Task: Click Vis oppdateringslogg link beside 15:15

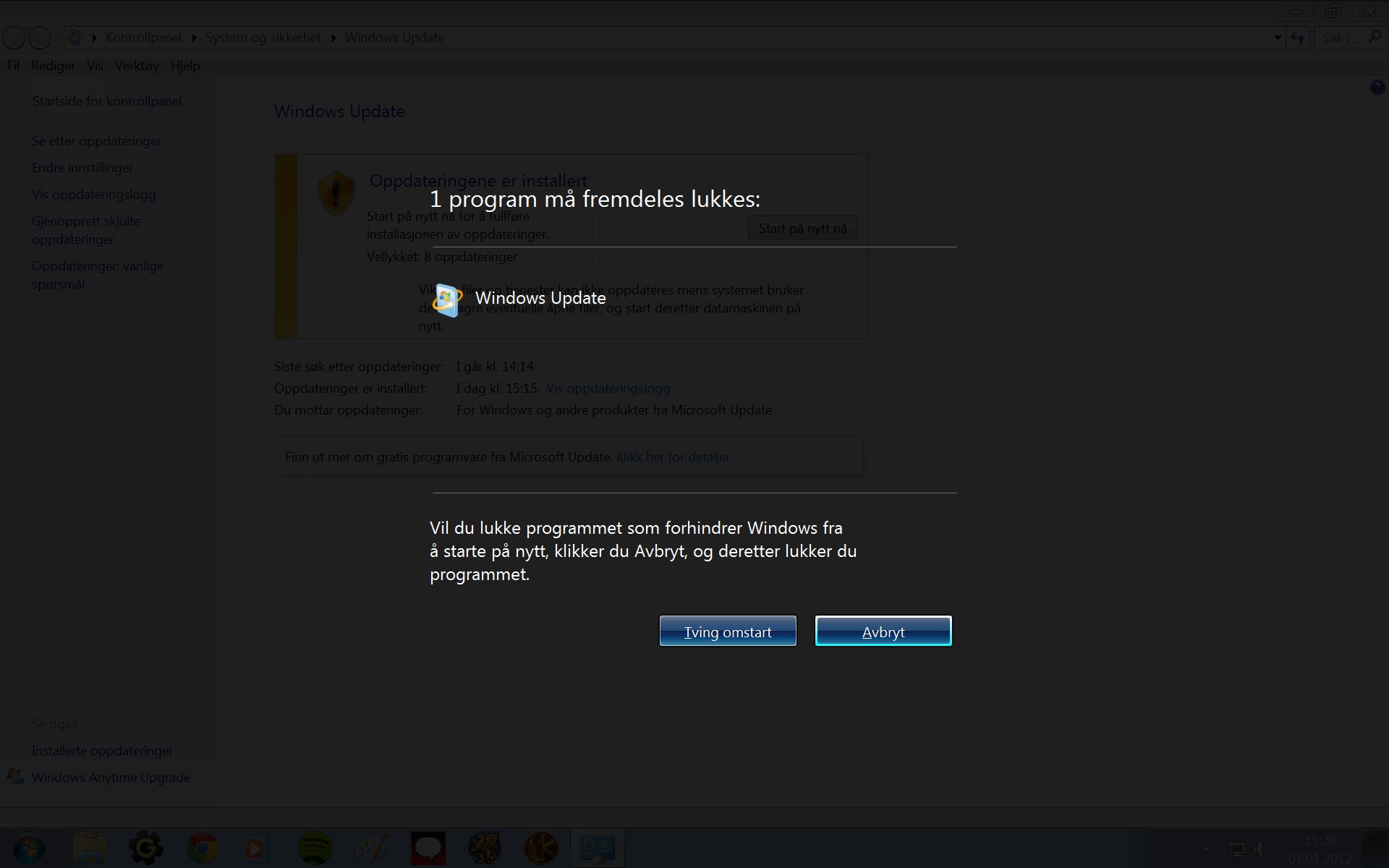Action: [608, 388]
